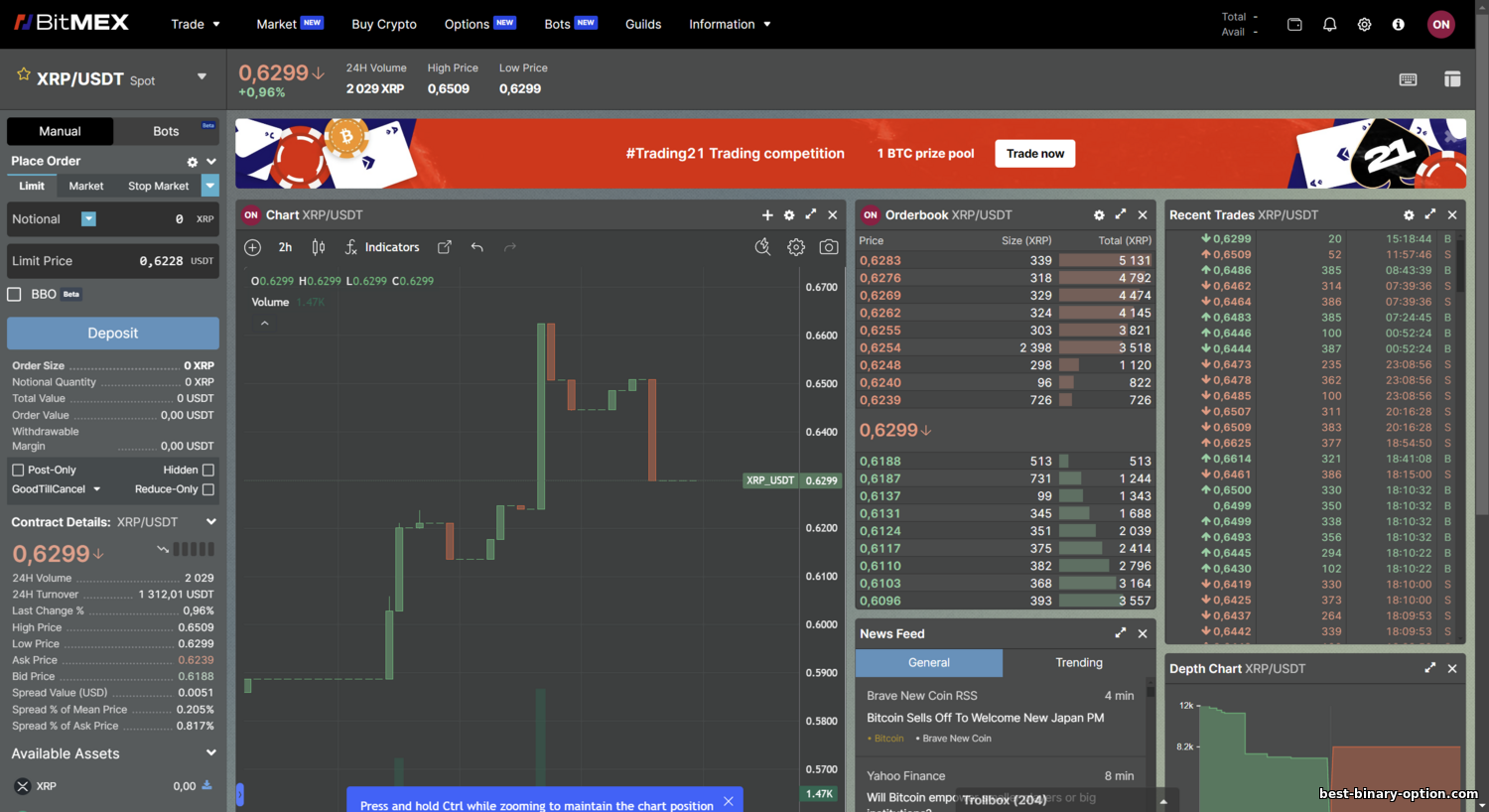Viewport: 1489px width, 812px height.
Task: Open the keyboard shortcuts icon
Action: point(1408,79)
